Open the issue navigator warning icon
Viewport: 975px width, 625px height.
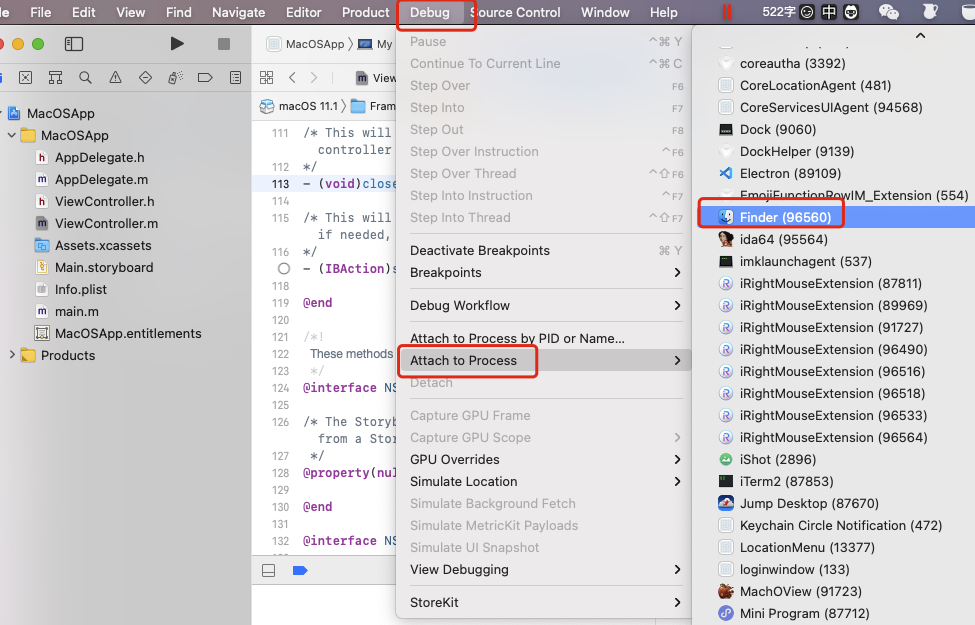115,78
